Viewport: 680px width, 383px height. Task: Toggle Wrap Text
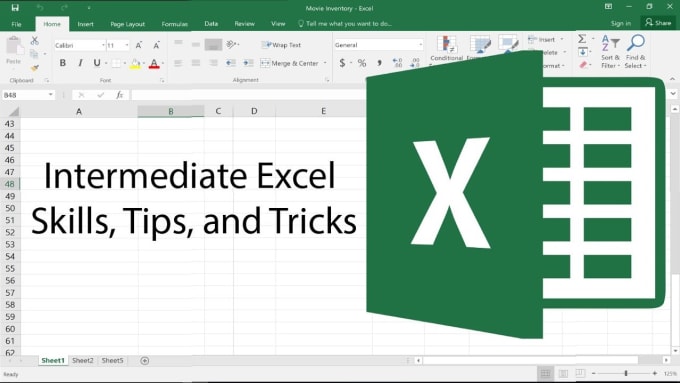(x=281, y=45)
